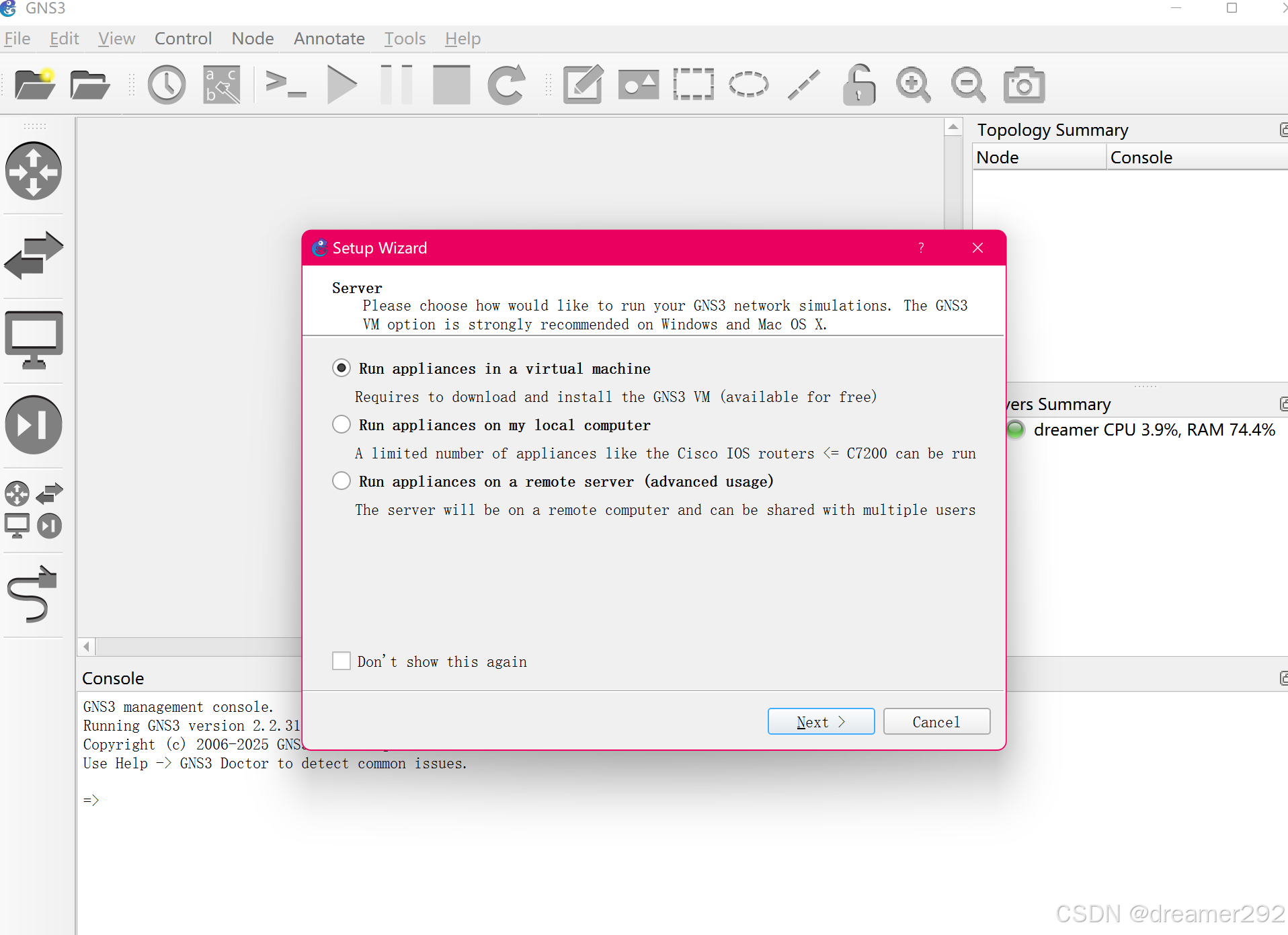Browse routers in device sidebar
Screen dimensions: 1288x935
pyautogui.click(x=34, y=171)
